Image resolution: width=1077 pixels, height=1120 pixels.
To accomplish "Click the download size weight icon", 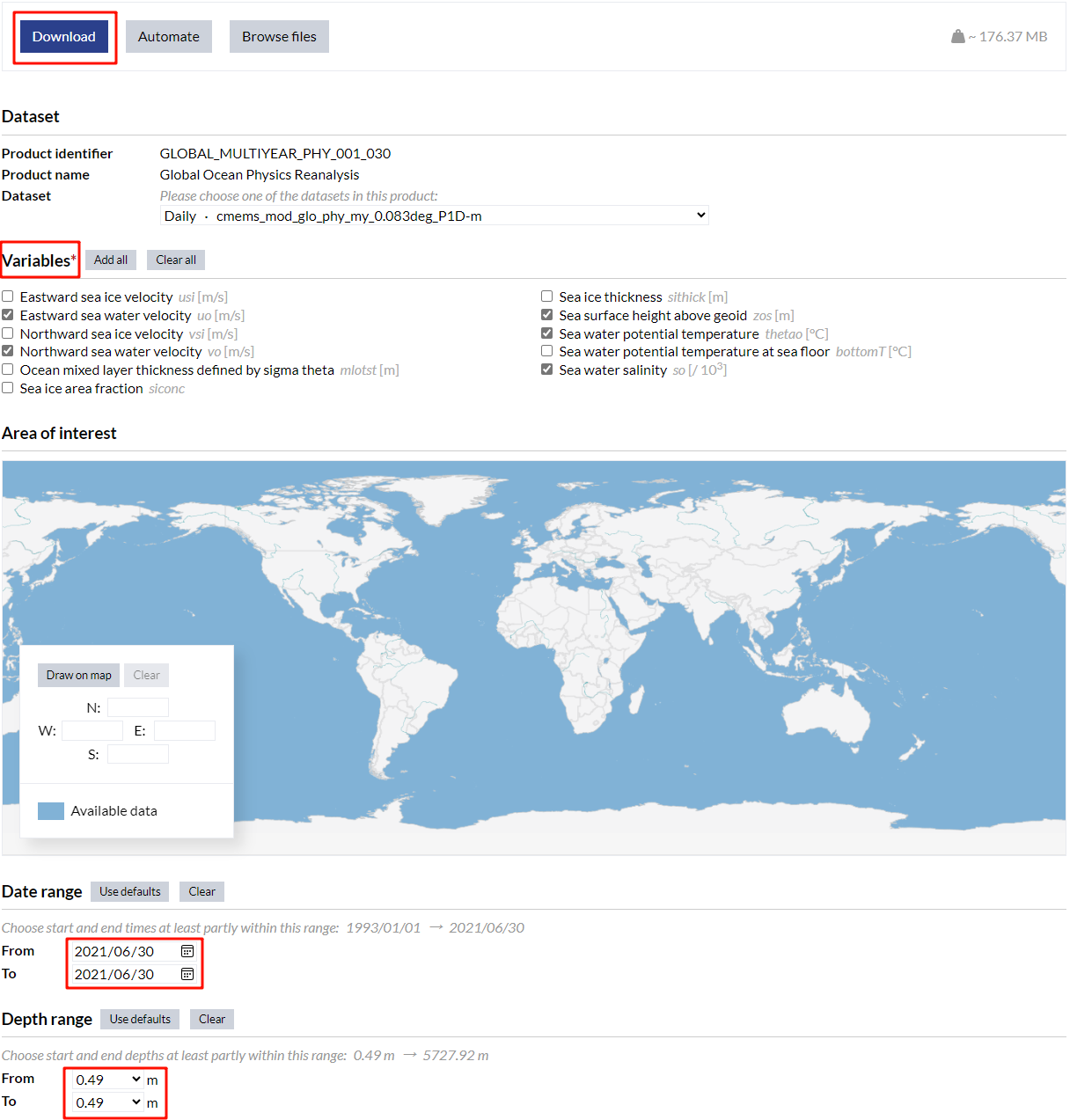I will coord(957,36).
